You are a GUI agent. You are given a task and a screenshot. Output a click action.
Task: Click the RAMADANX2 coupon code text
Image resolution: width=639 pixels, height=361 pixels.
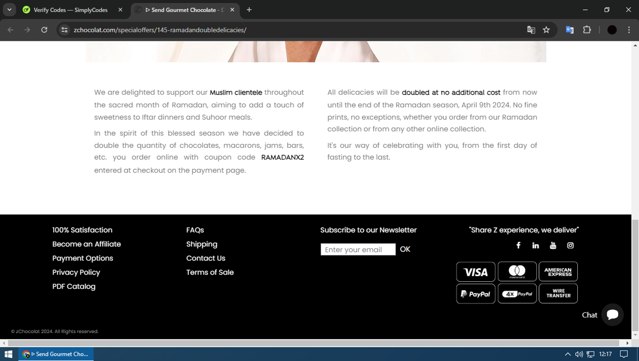pyautogui.click(x=282, y=157)
